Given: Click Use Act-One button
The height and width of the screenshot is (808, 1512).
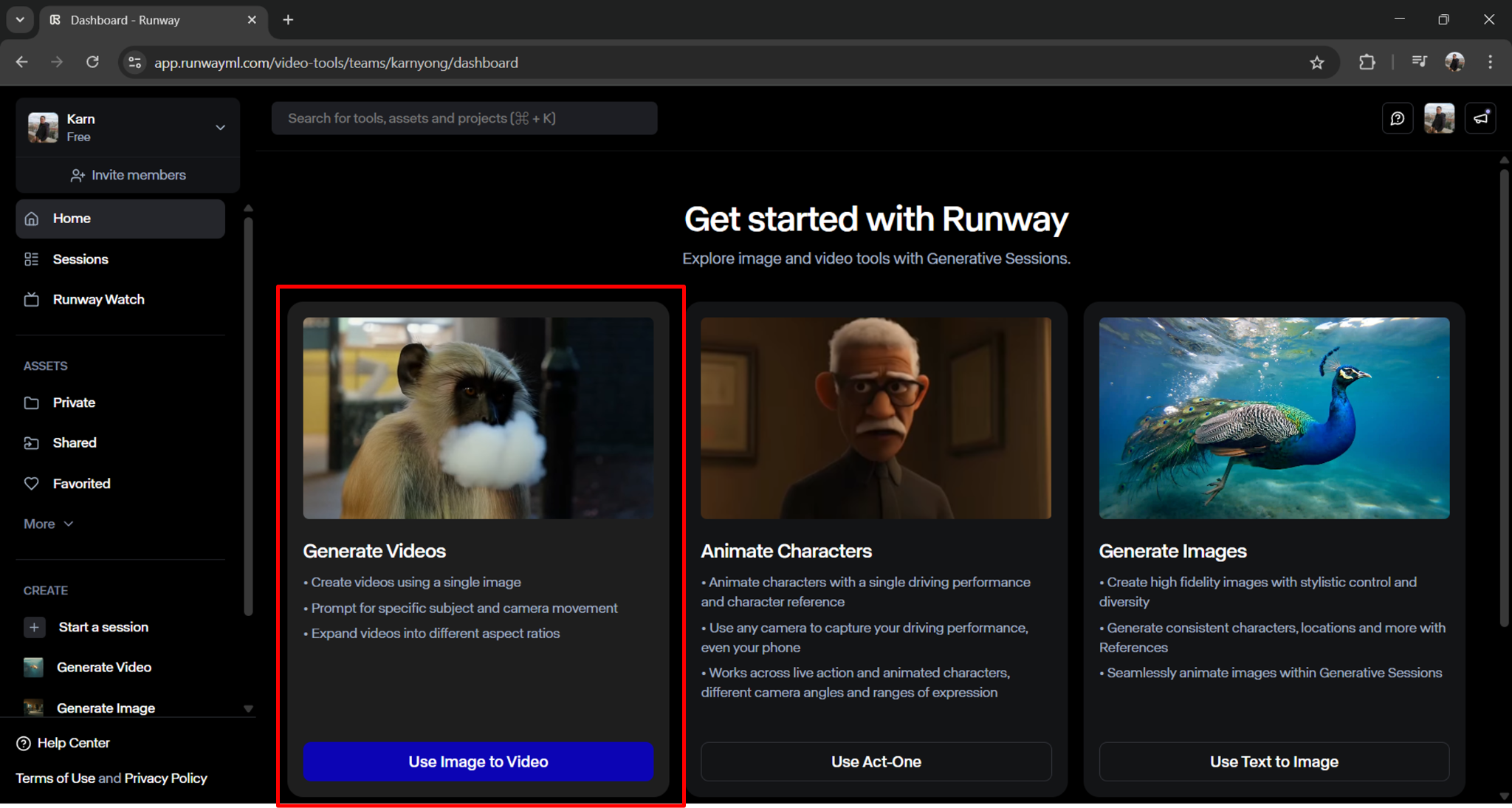Looking at the screenshot, I should pos(876,761).
